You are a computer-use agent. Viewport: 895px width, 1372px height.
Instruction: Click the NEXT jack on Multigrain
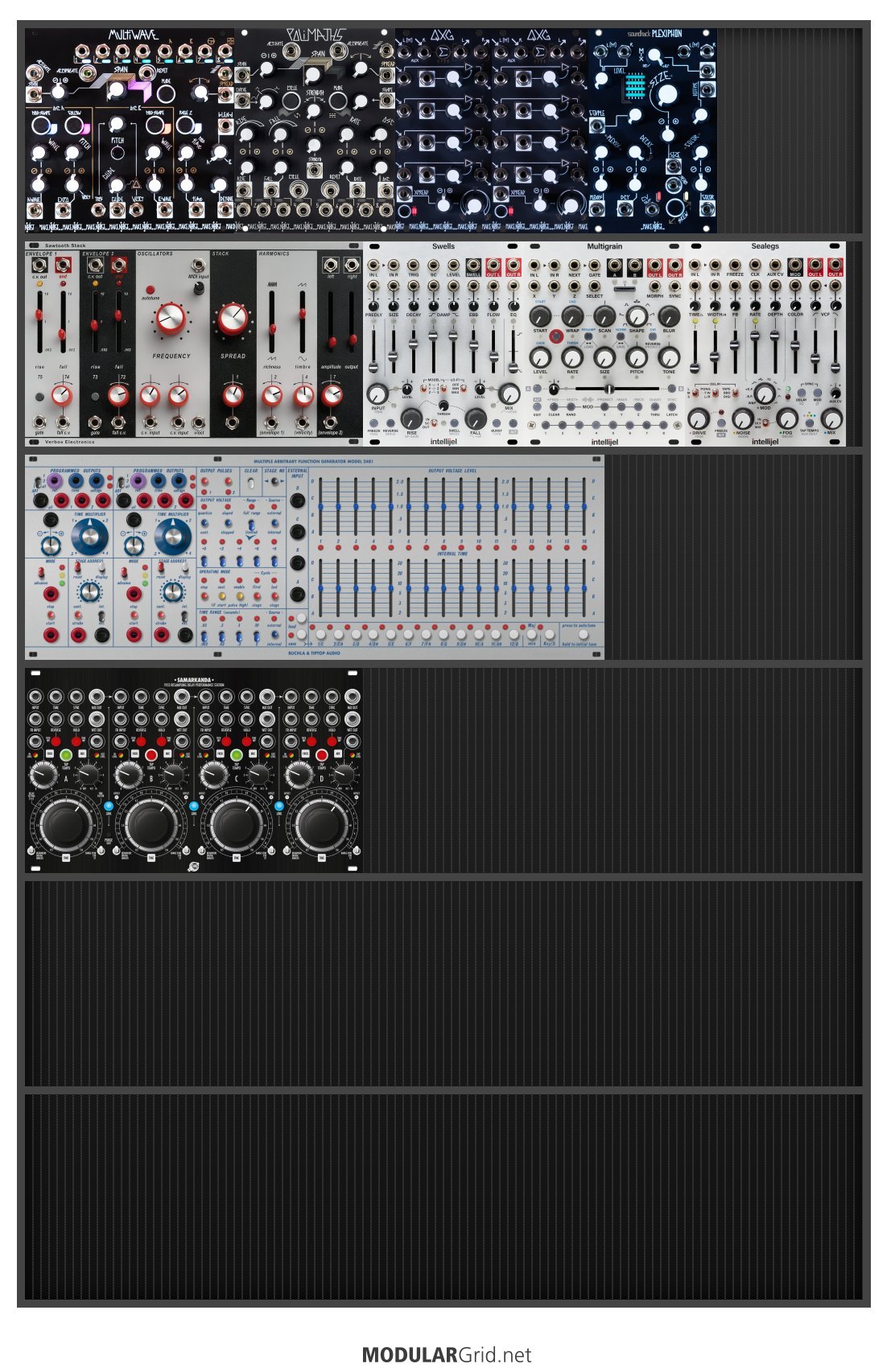574,265
